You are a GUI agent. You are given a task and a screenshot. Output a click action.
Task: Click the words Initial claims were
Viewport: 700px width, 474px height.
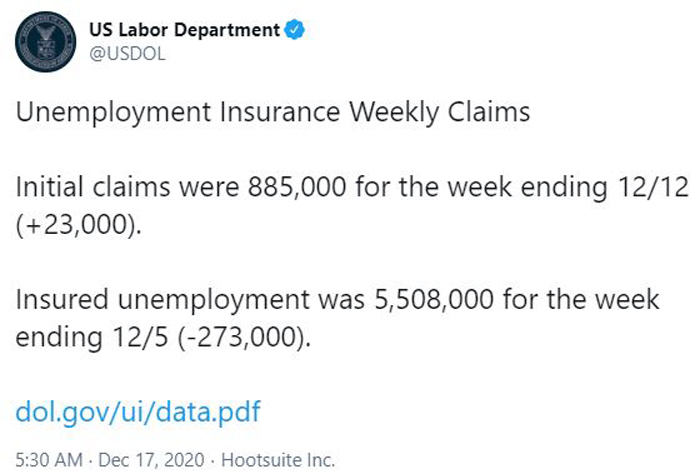(x=127, y=186)
